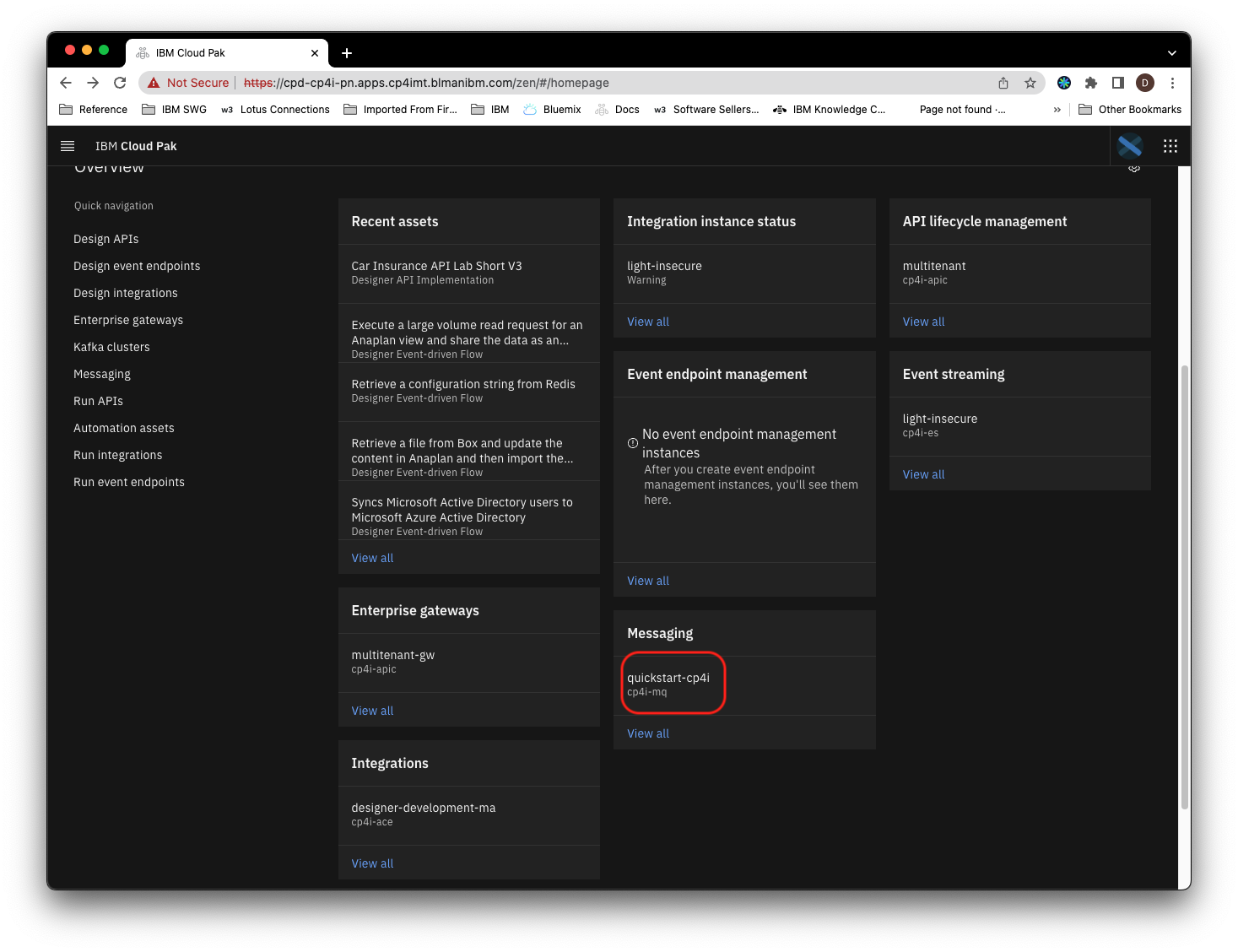Viewport: 1238px width, 952px height.
Task: Close the IBM Cloud Pak tab
Action: [314, 53]
